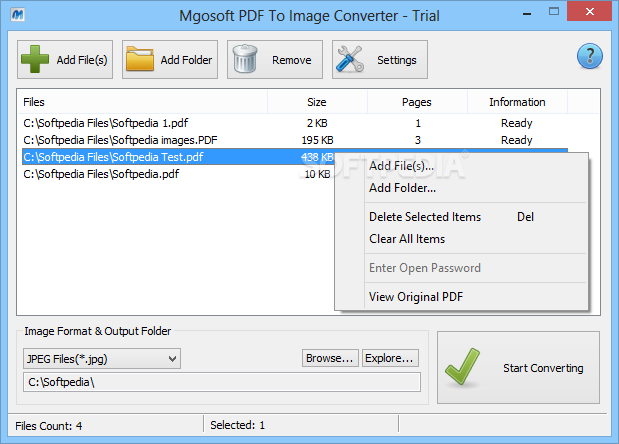Click the Remove button label
The height and width of the screenshot is (444, 619).
pos(291,60)
